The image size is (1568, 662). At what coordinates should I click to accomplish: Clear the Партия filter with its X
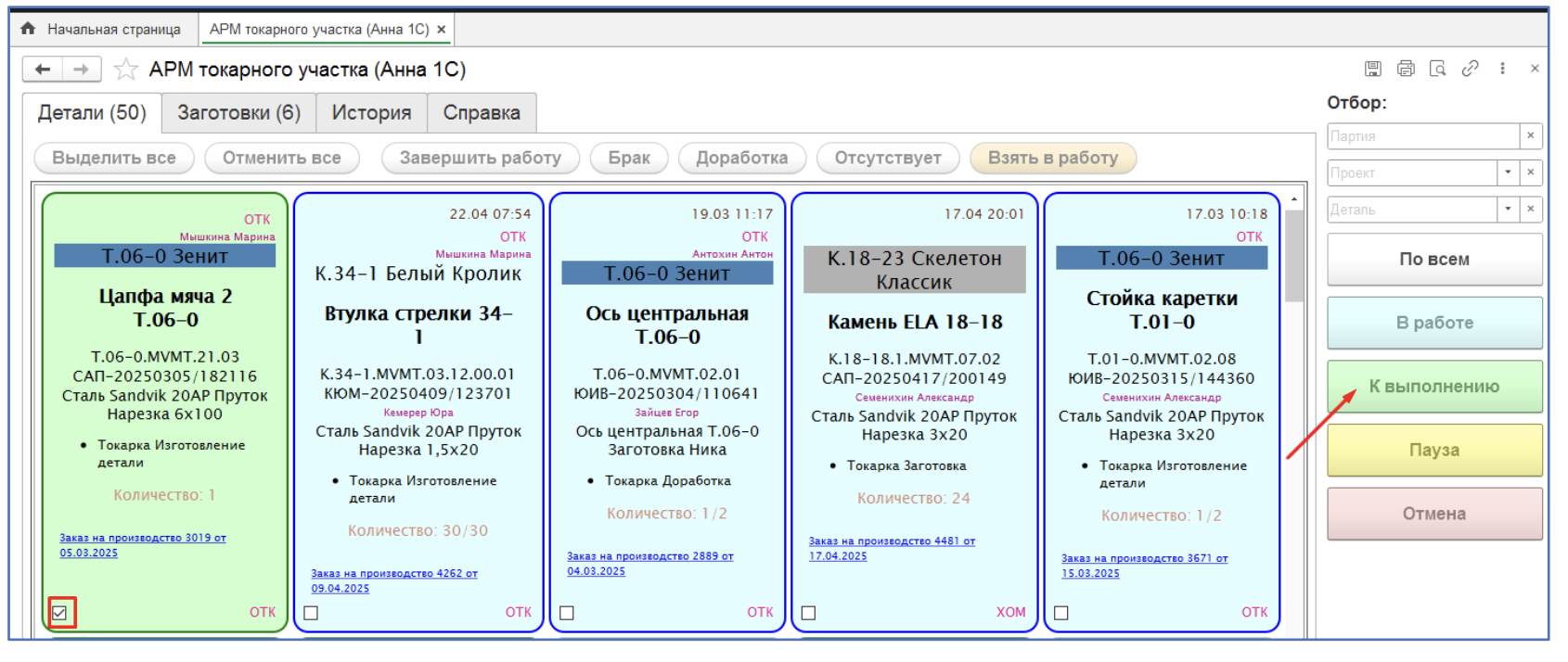(1531, 136)
